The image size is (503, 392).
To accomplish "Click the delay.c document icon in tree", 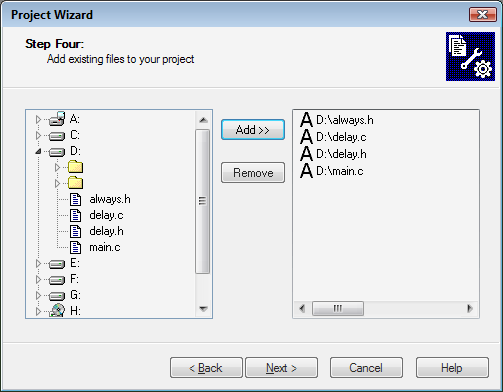I will 75,215.
